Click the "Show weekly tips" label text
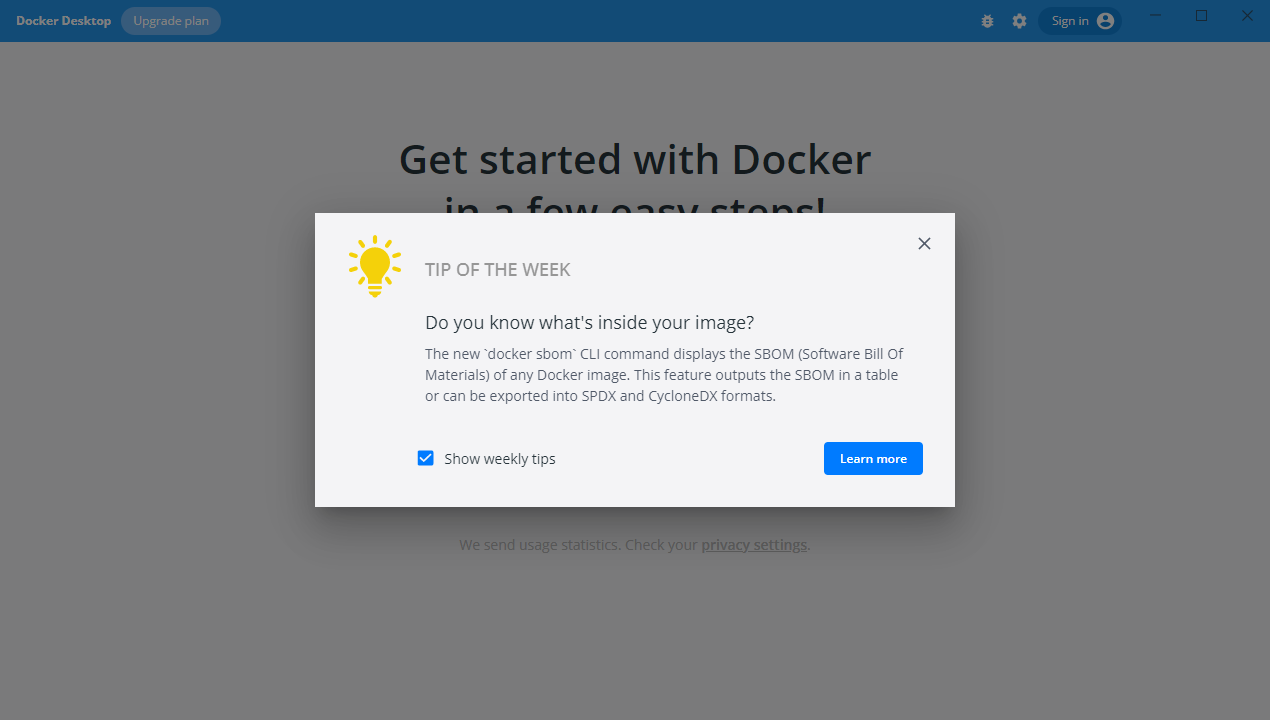The height and width of the screenshot is (720, 1270). [x=500, y=459]
